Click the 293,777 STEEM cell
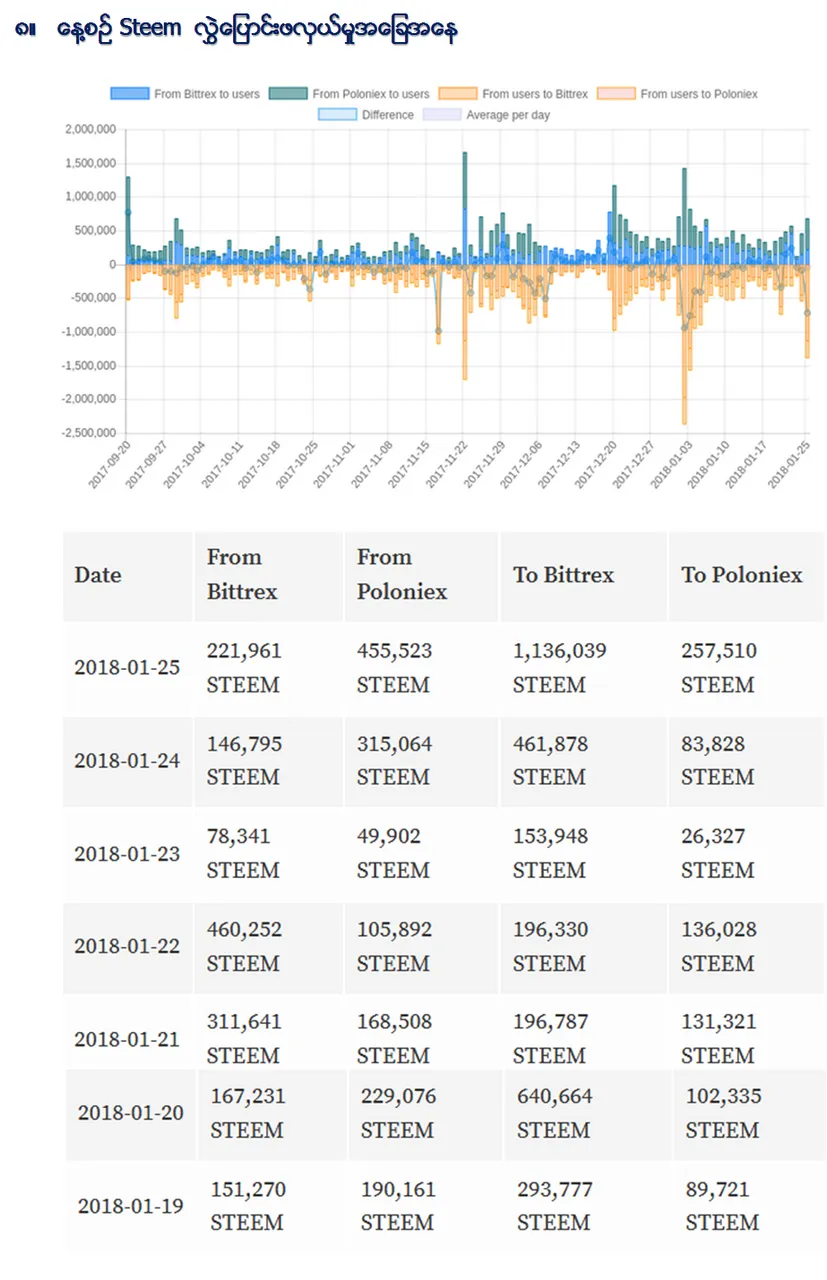The image size is (827, 1280). 587,1207
